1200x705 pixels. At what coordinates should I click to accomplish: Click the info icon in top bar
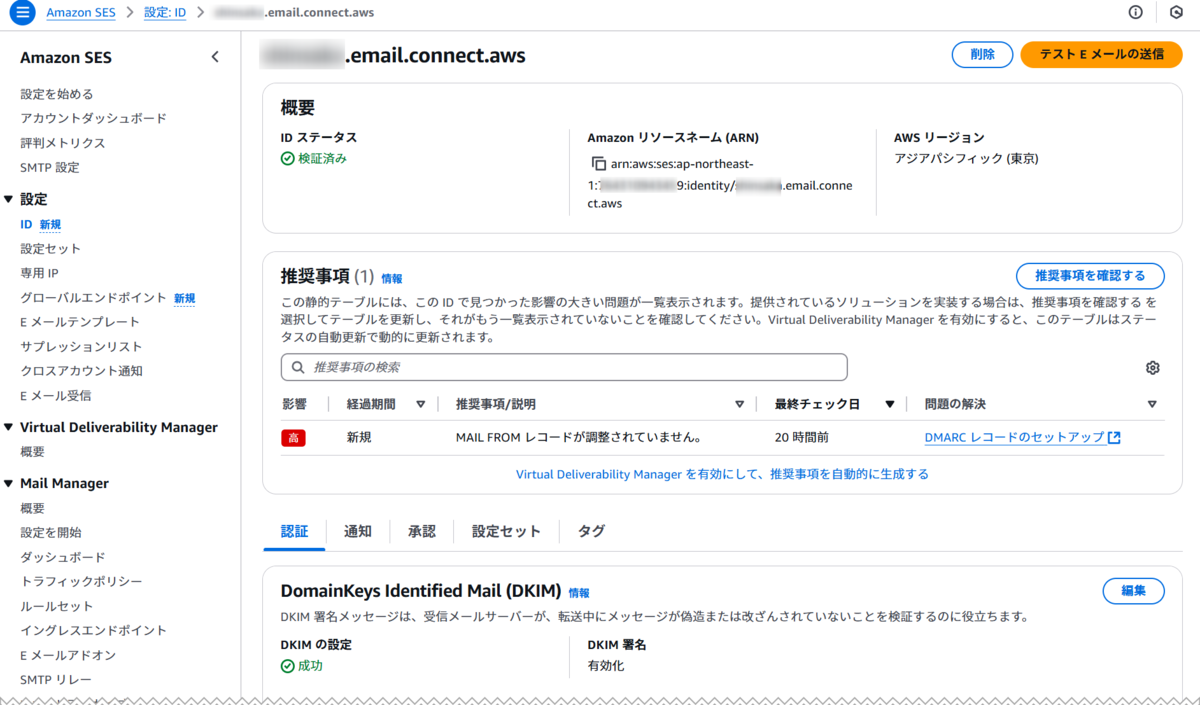coord(1135,13)
